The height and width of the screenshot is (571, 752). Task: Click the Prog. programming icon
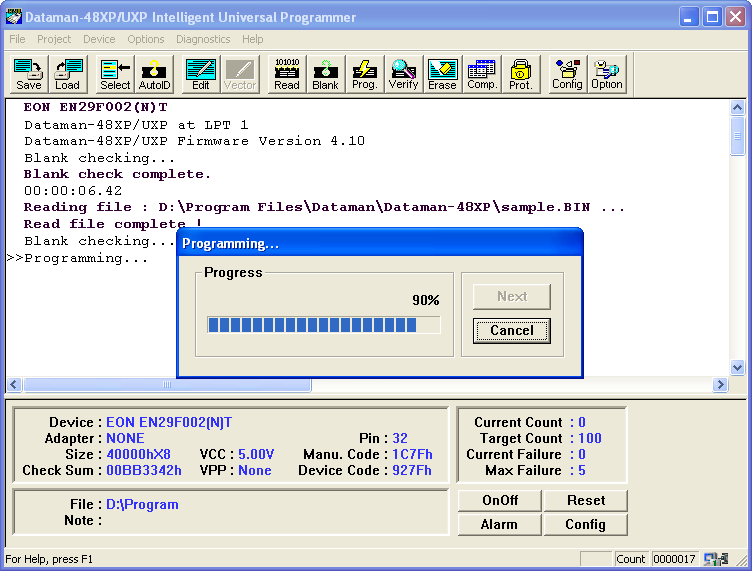point(365,75)
